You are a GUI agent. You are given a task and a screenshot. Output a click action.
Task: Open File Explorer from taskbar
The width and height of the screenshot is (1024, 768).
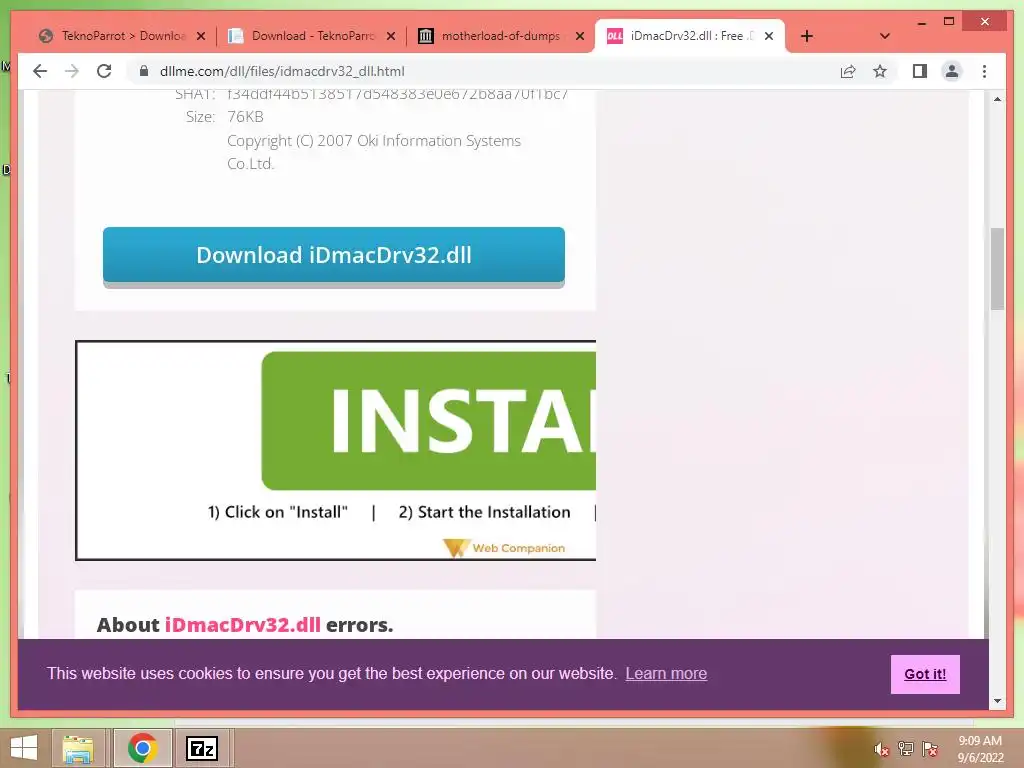(x=78, y=748)
